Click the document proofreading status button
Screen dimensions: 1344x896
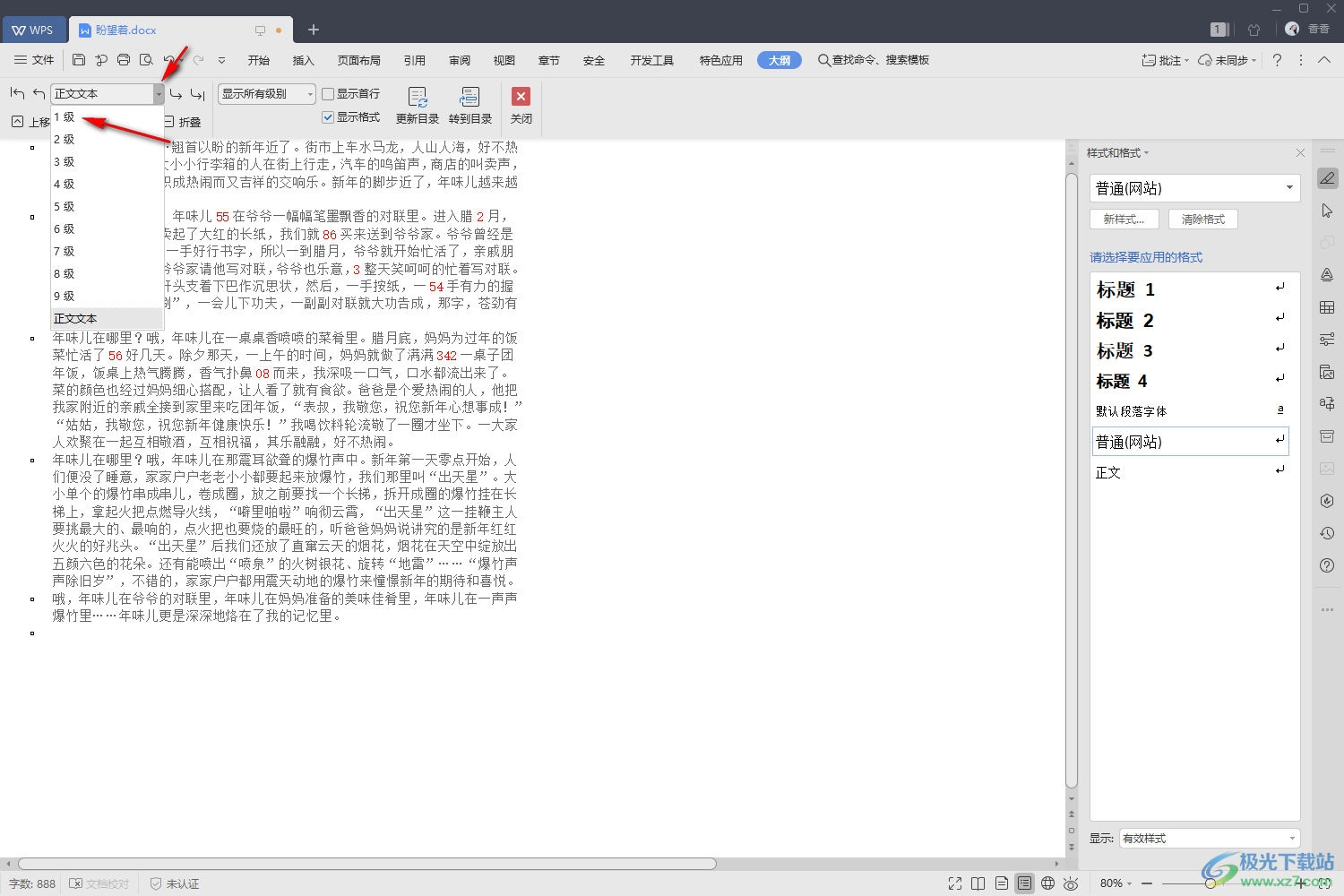[x=99, y=883]
